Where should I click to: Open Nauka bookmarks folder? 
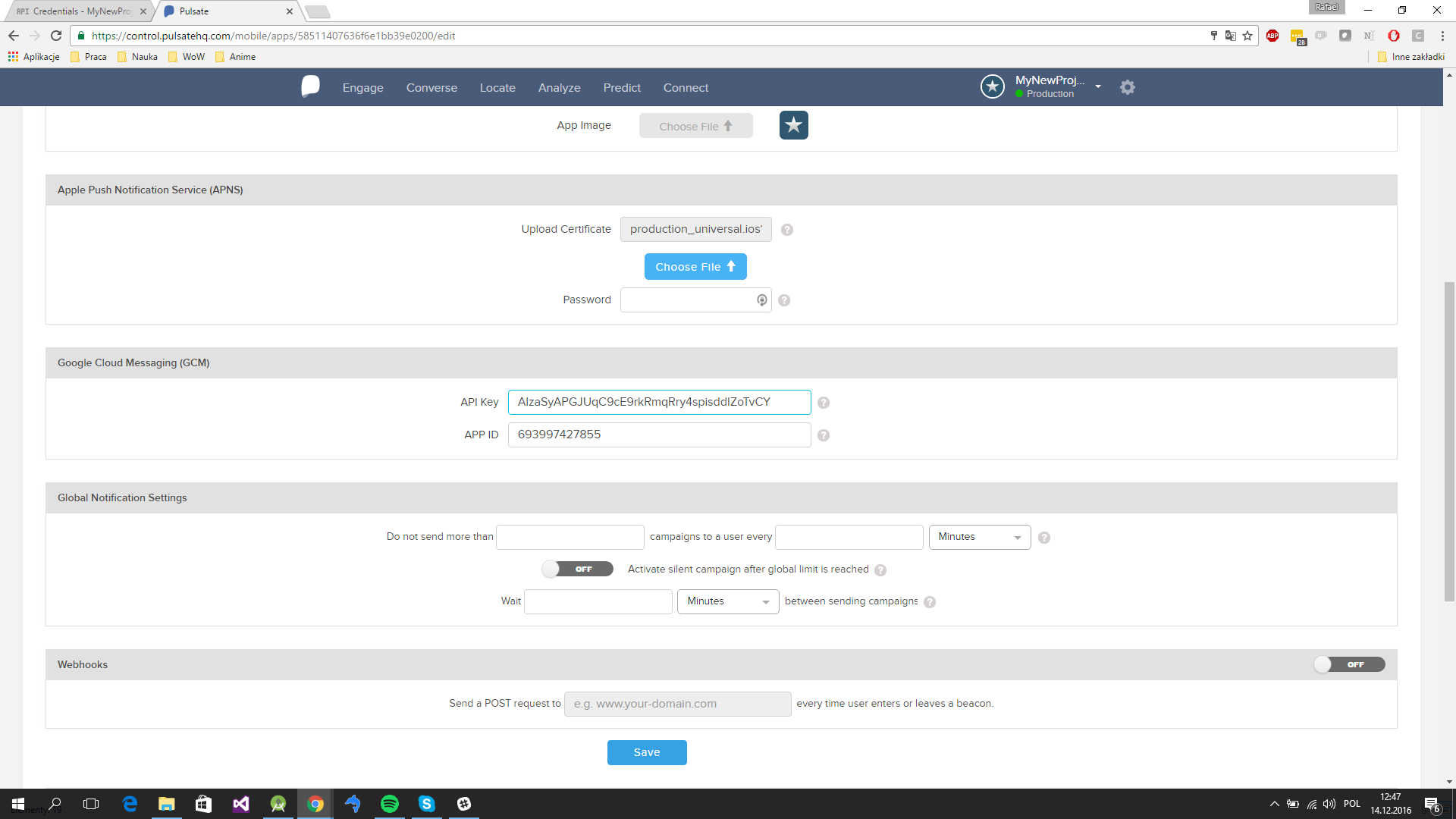coord(138,57)
